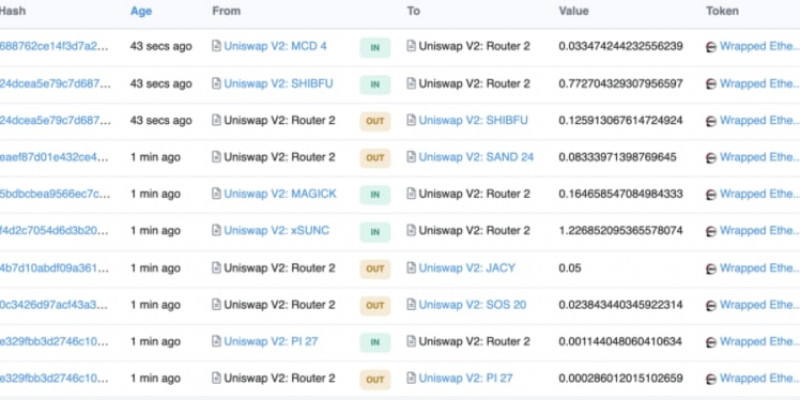Open the Uniswap V2: MCD 4 address
This screenshot has width=800, height=400.
tap(275, 46)
